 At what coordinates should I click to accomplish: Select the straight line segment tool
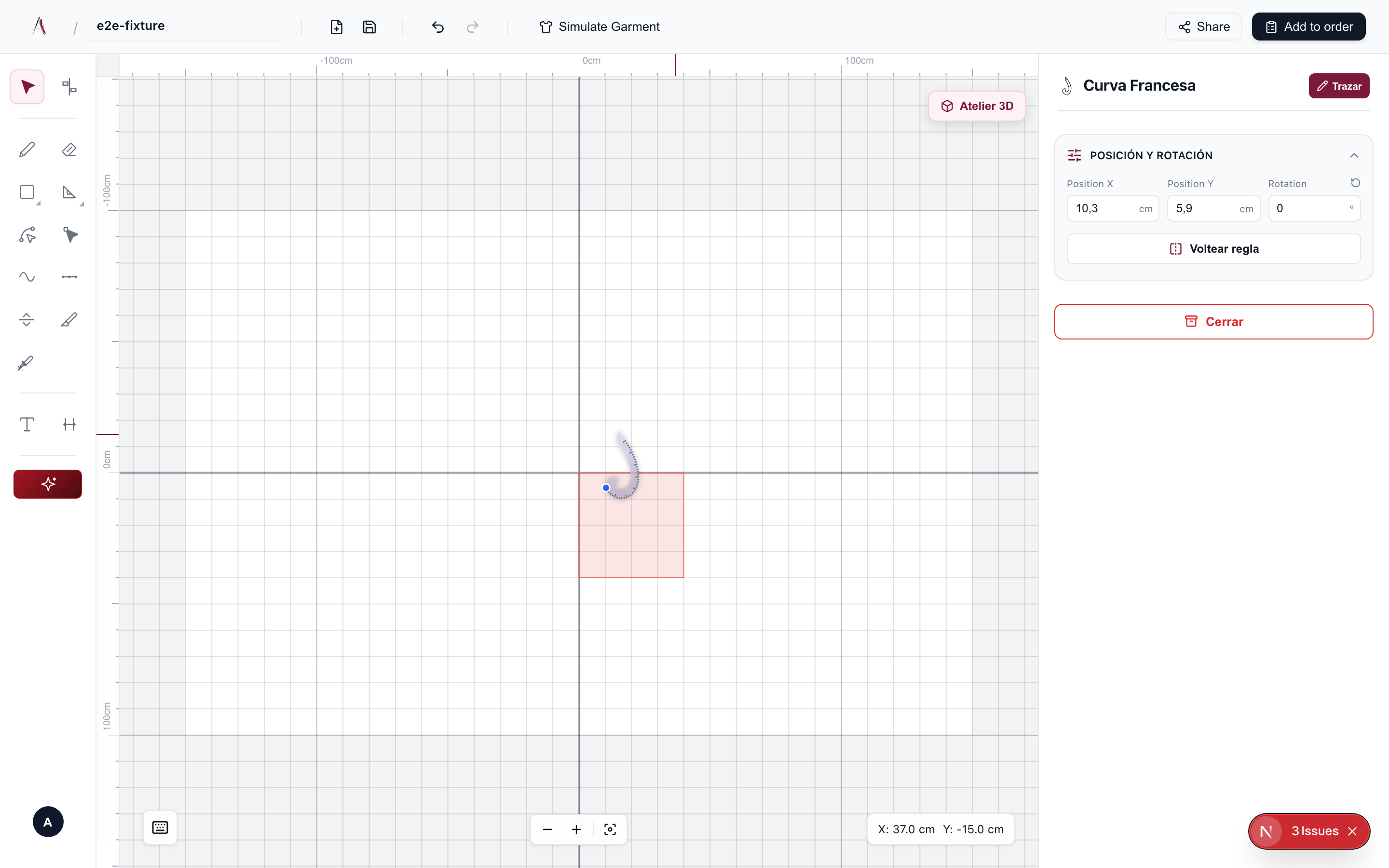pyautogui.click(x=69, y=277)
